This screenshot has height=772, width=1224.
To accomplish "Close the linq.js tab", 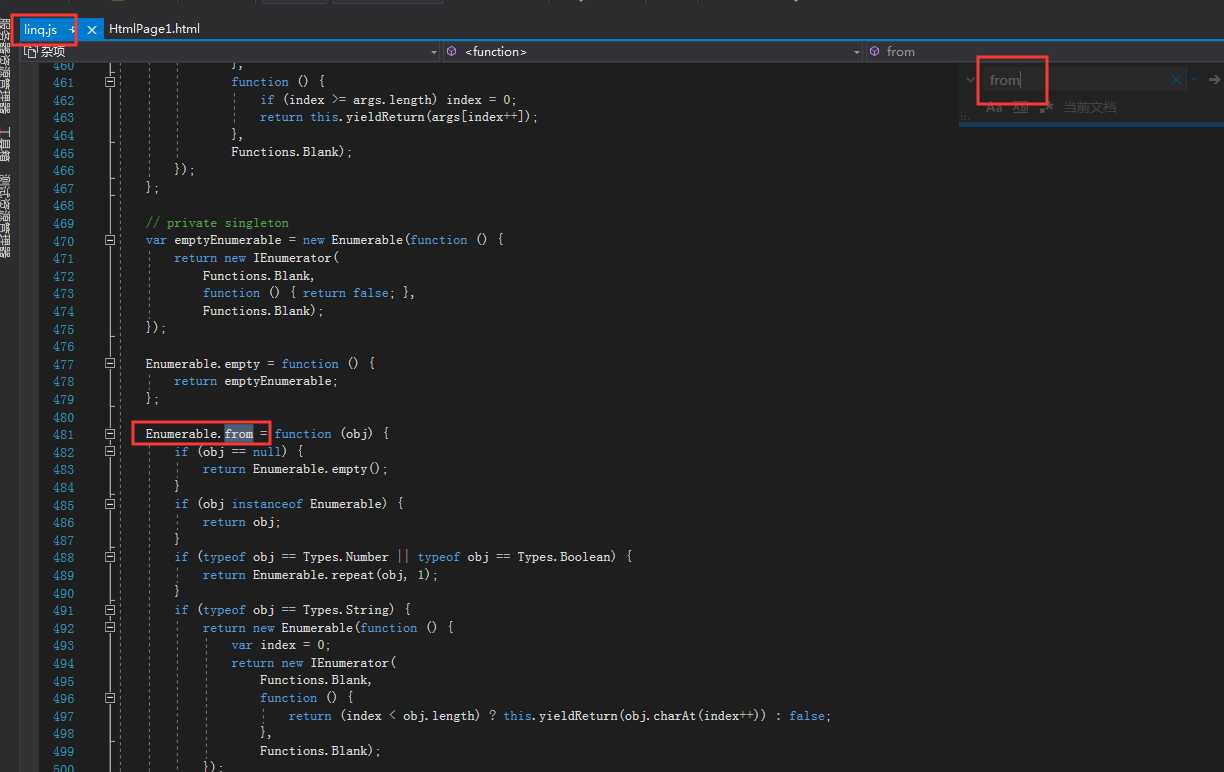I will point(92,30).
